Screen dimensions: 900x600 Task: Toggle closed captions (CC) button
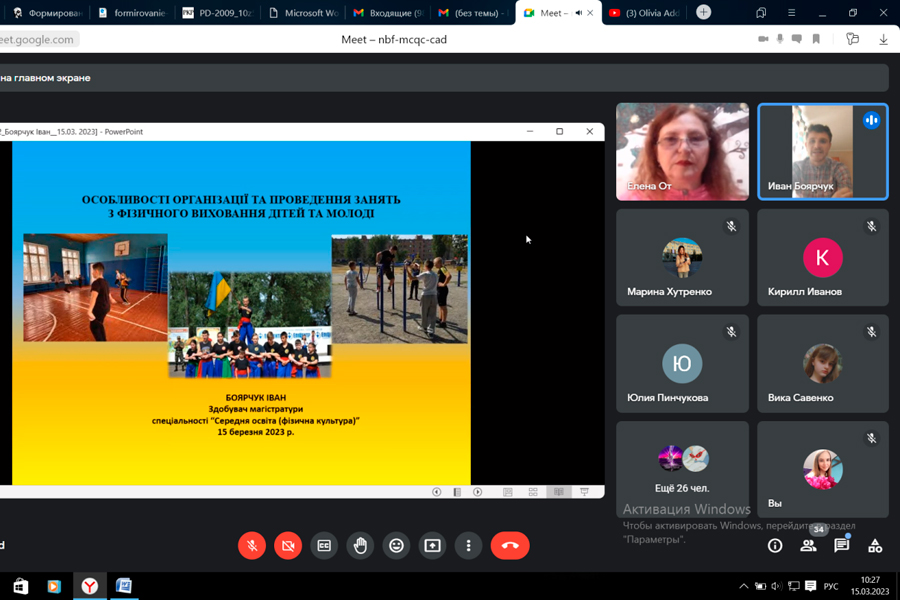pyautogui.click(x=324, y=545)
